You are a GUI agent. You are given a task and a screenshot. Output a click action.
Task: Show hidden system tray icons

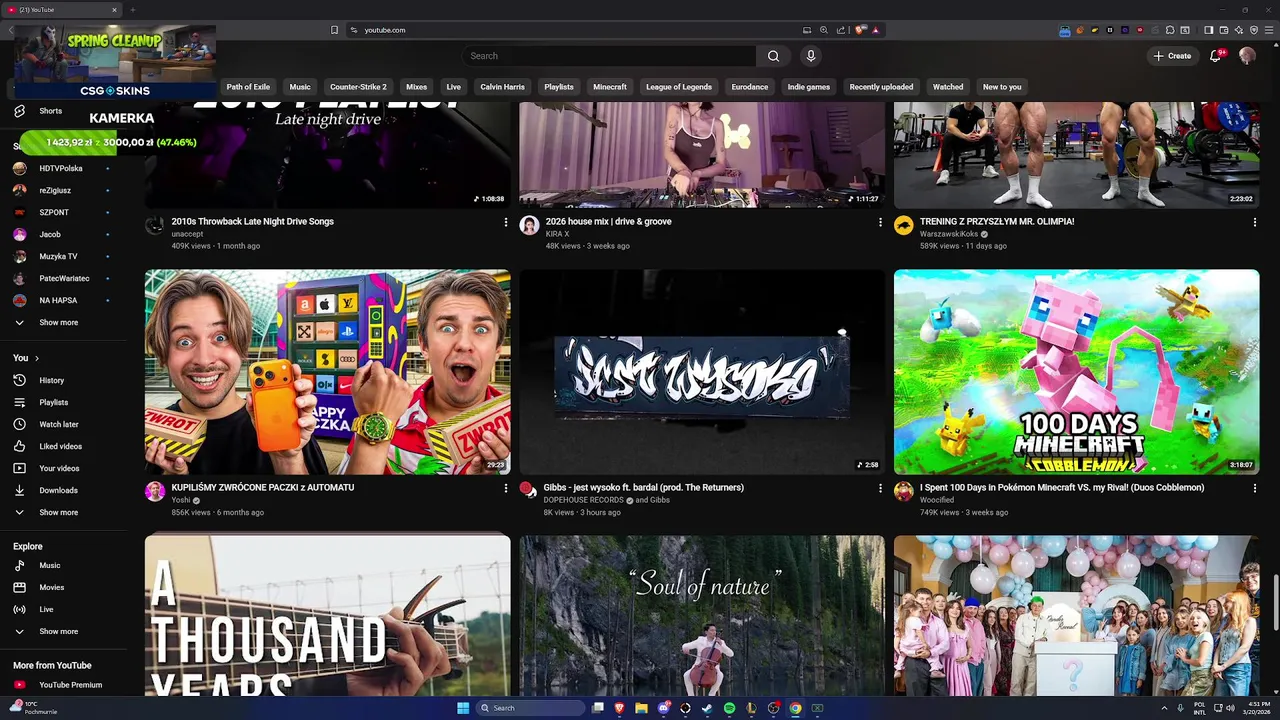(x=1164, y=708)
